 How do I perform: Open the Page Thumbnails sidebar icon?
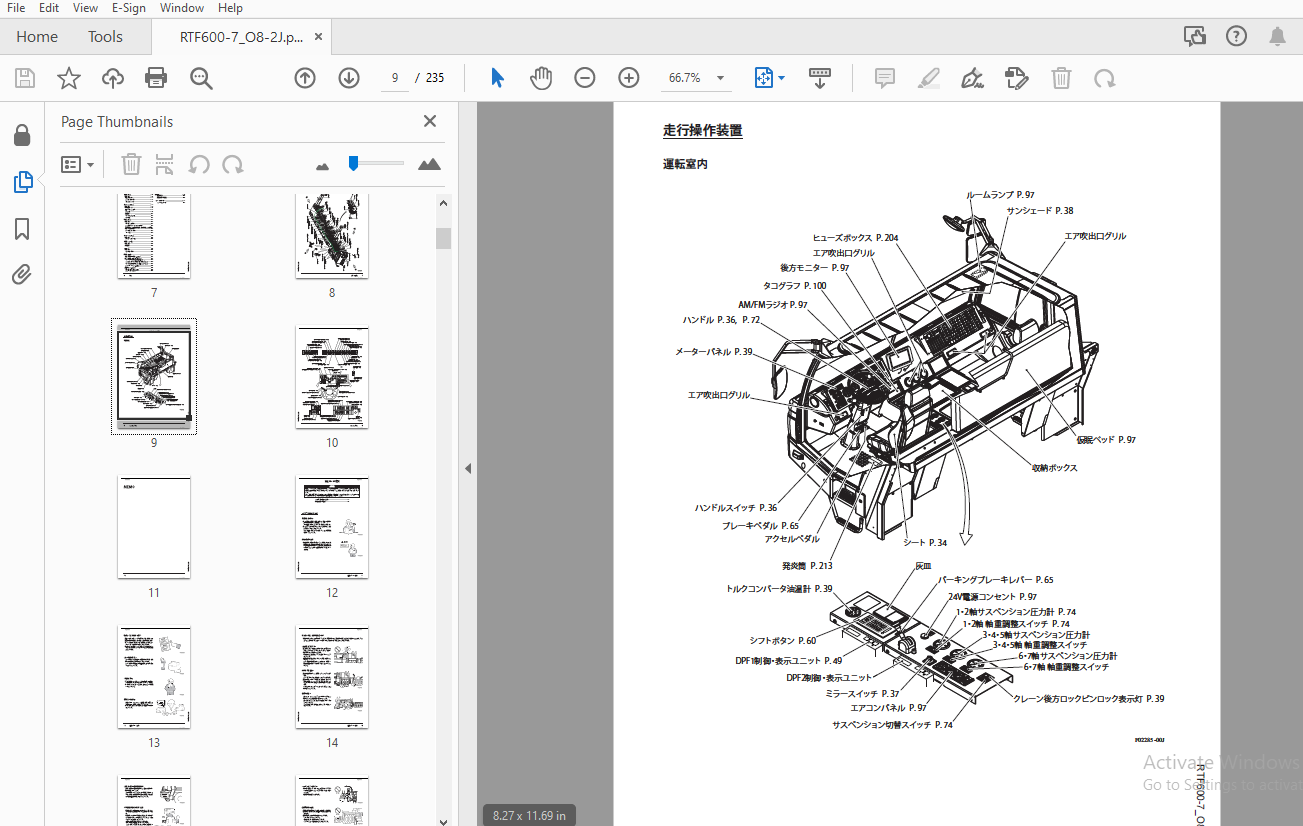pyautogui.click(x=22, y=182)
